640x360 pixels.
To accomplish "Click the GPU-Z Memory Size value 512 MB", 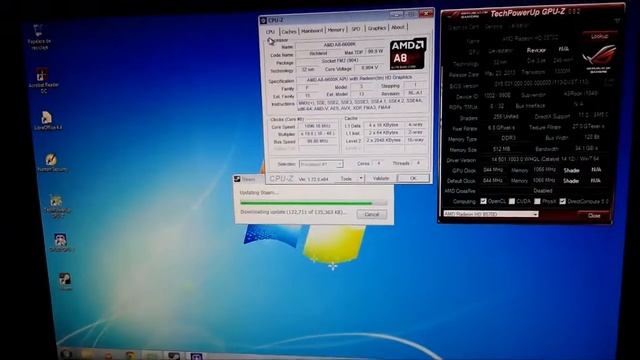I will [x=501, y=149].
